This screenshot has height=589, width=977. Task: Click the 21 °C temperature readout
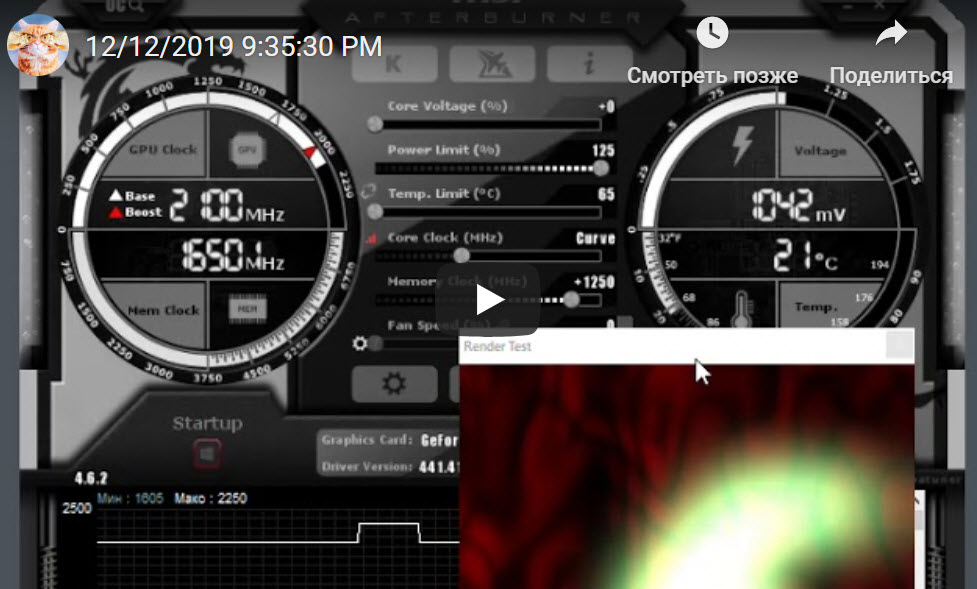tap(805, 256)
